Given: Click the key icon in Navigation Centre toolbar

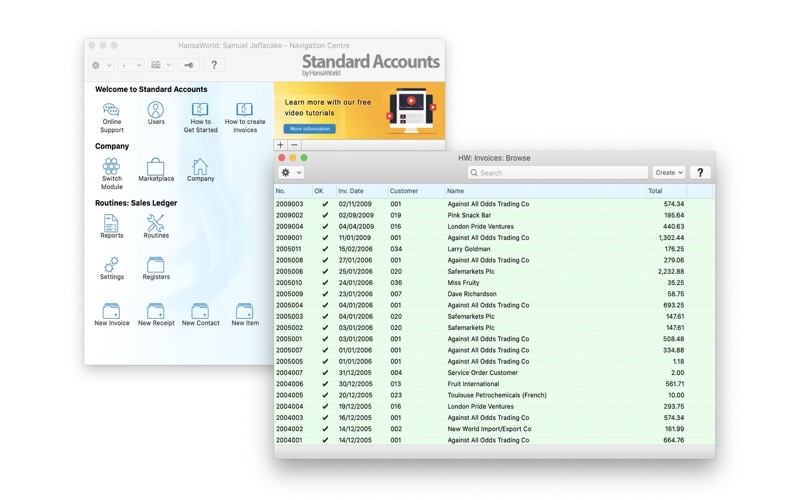Looking at the screenshot, I should (x=188, y=65).
